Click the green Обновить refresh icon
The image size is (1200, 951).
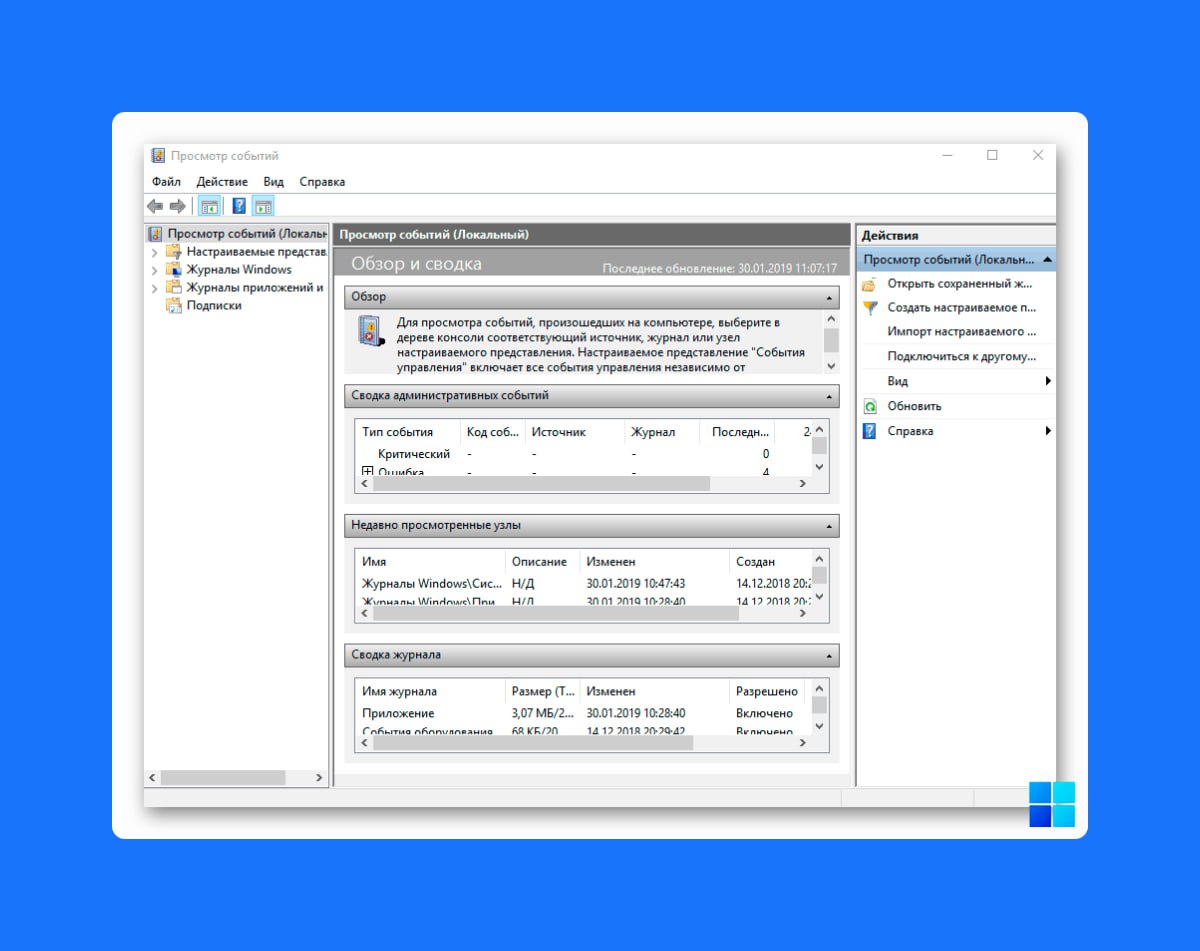869,406
